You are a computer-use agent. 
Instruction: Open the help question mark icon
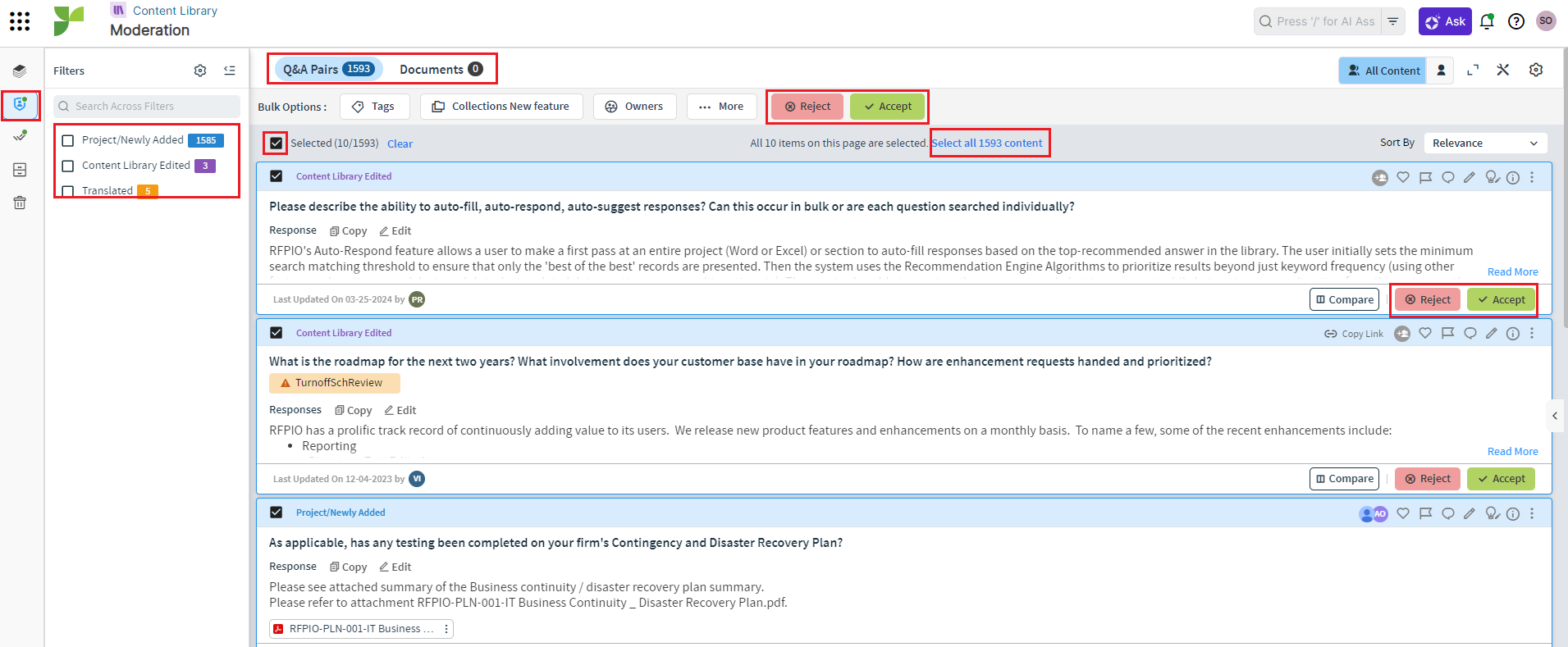coord(1516,21)
